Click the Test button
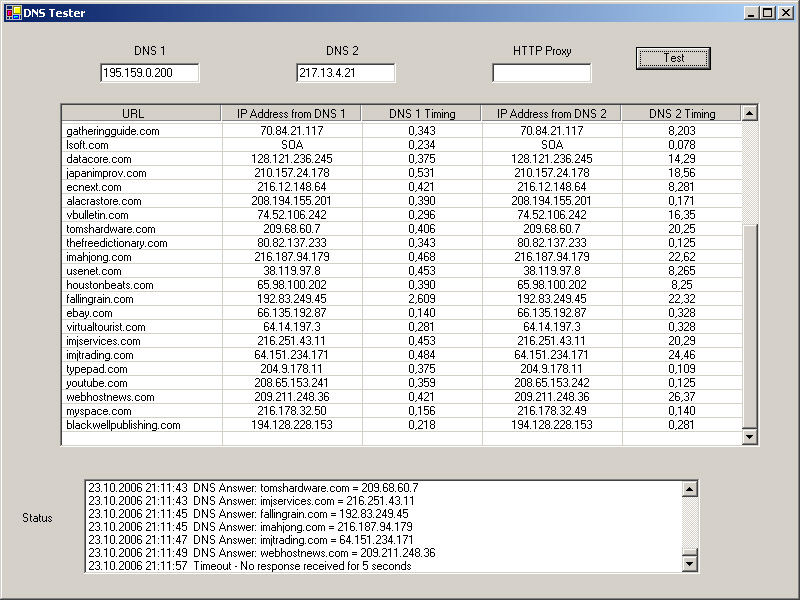The image size is (800, 600). pos(673,58)
